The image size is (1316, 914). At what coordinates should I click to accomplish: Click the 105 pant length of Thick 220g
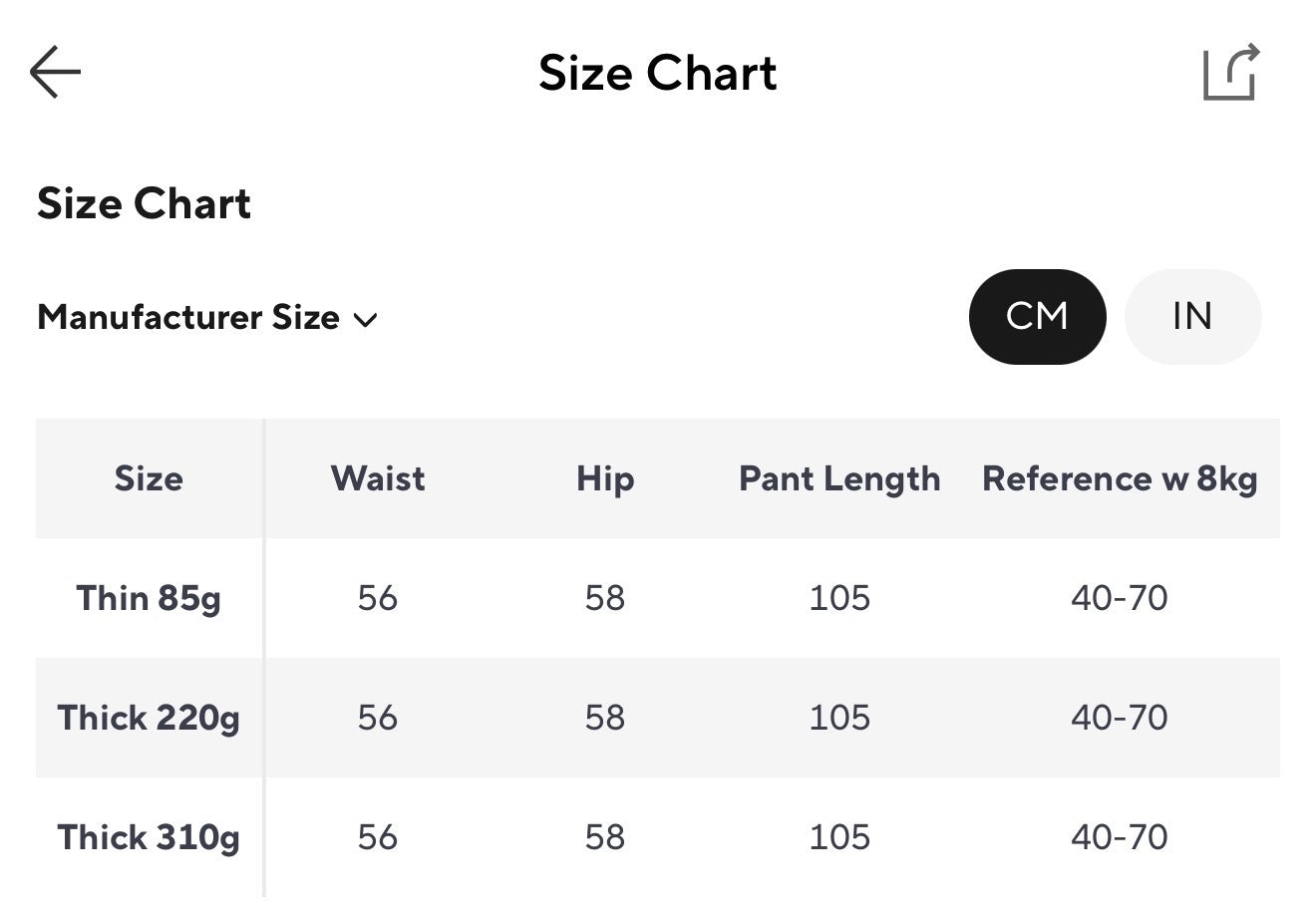838,718
